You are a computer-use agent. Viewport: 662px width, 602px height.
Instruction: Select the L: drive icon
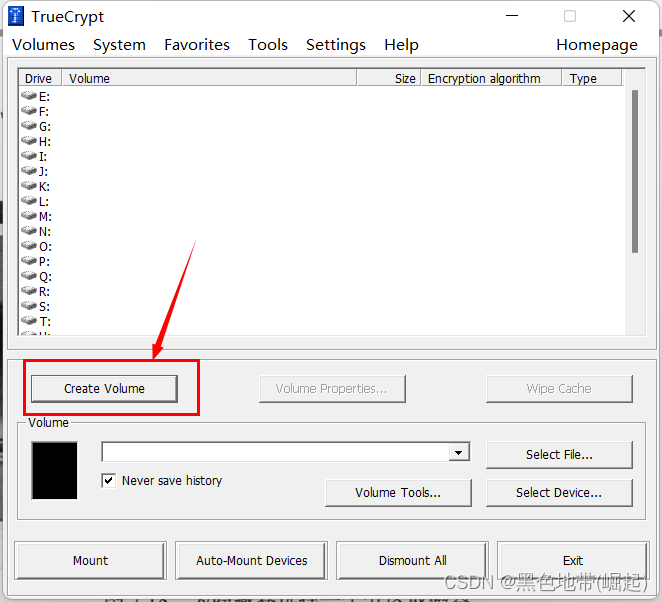point(29,201)
